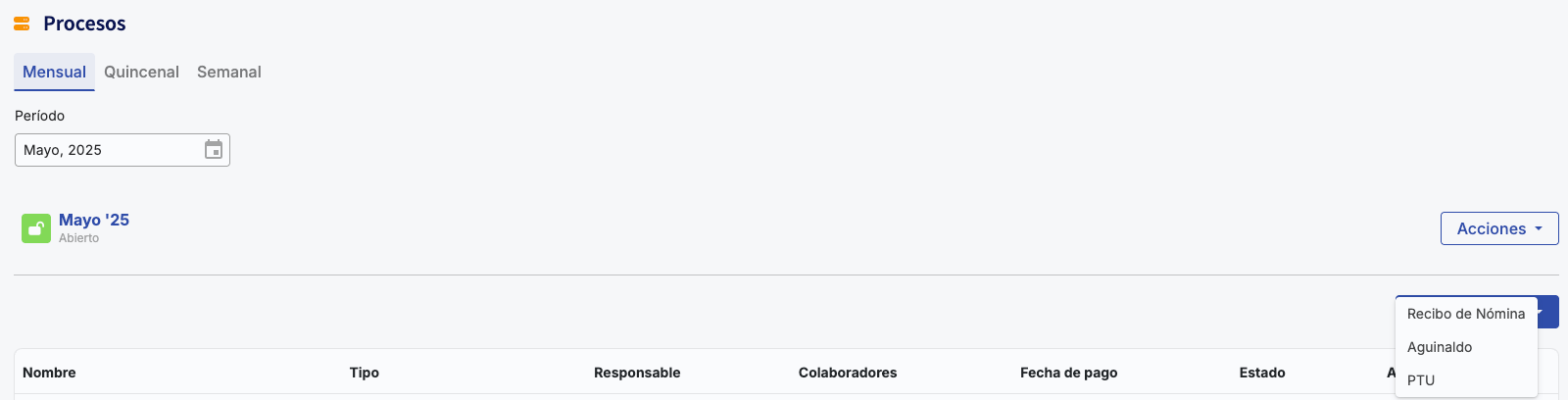Click the caret arrow on Acciones
Viewport: 1568px width, 400px height.
point(1539,228)
